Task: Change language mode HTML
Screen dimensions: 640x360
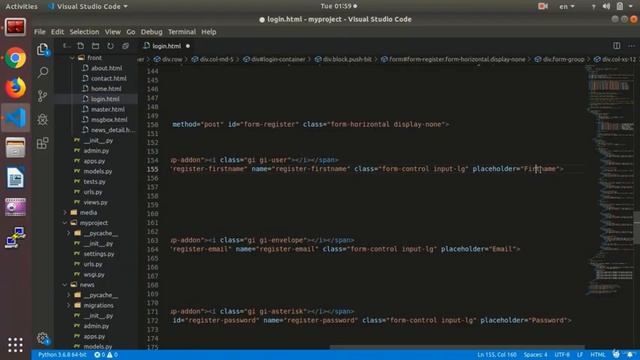Action: (598, 355)
